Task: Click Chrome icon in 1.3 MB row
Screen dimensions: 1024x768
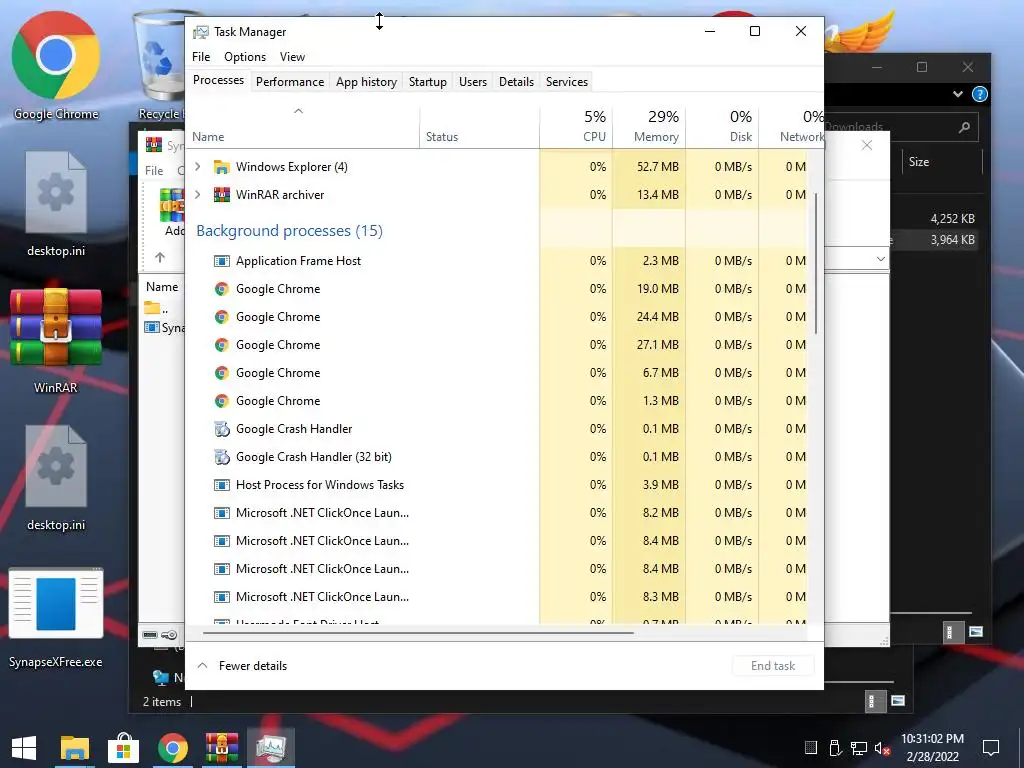Action: click(x=222, y=401)
